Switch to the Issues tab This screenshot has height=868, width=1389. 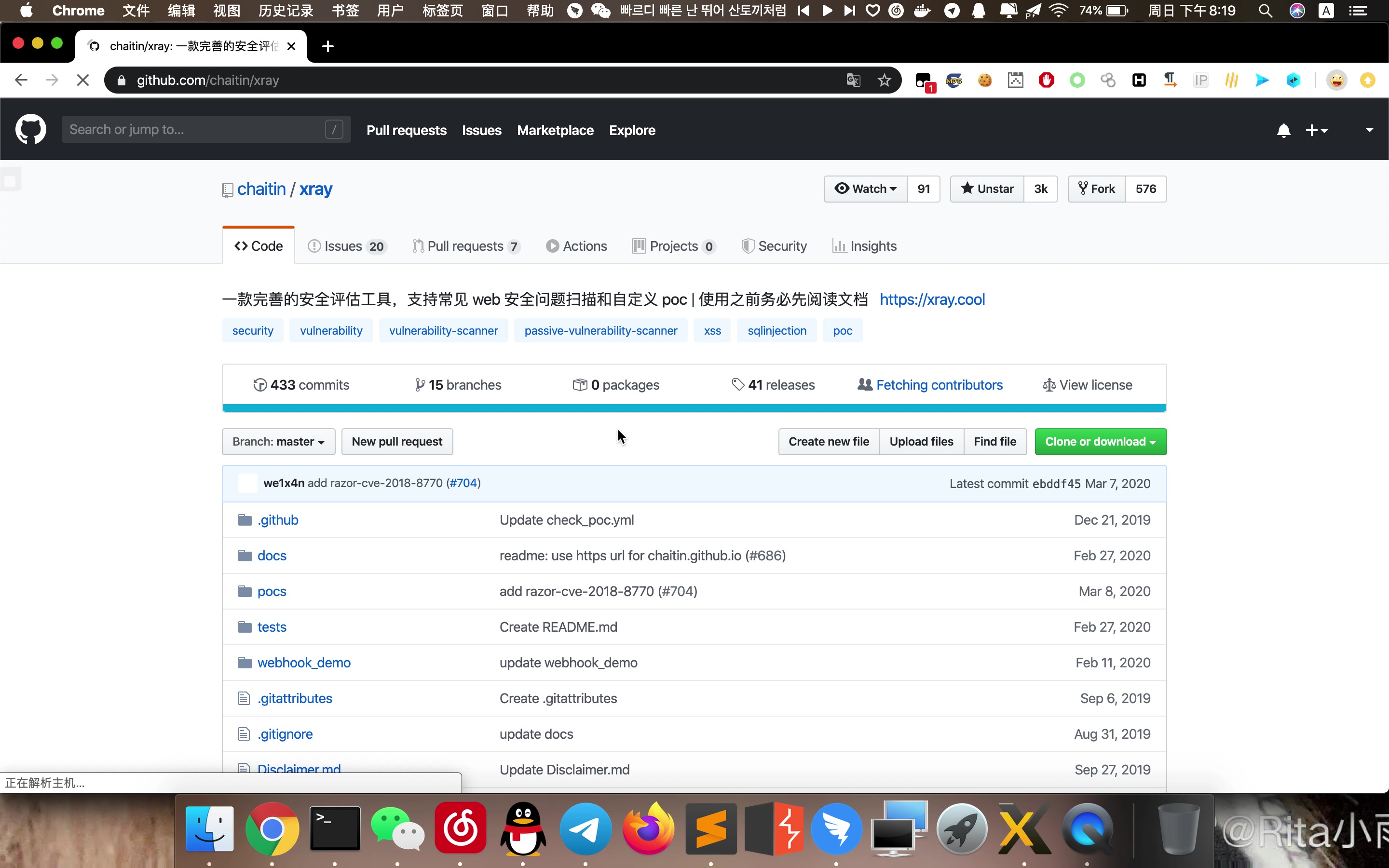[347, 246]
